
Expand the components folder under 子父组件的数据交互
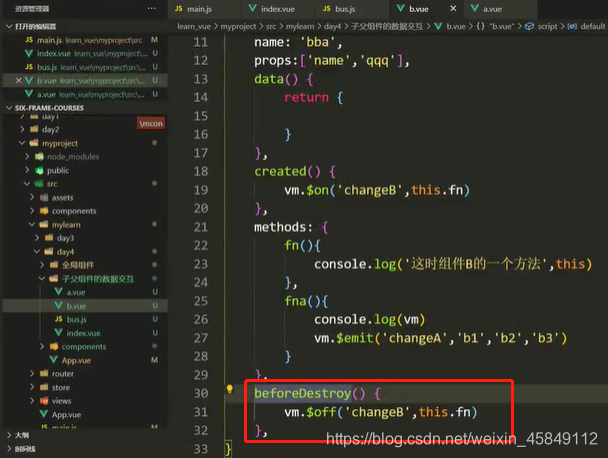click(42, 346)
